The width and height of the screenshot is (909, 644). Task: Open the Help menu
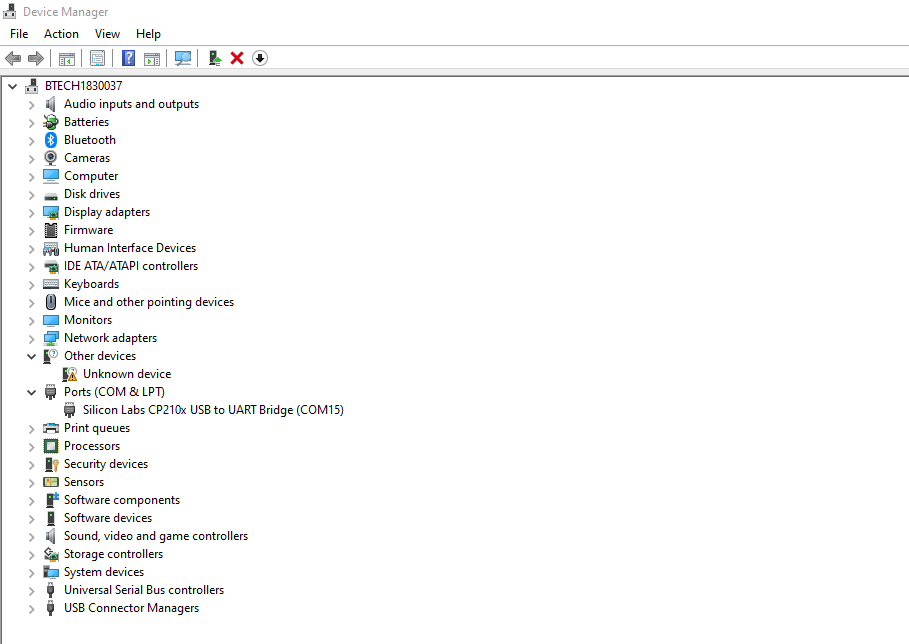(x=148, y=34)
